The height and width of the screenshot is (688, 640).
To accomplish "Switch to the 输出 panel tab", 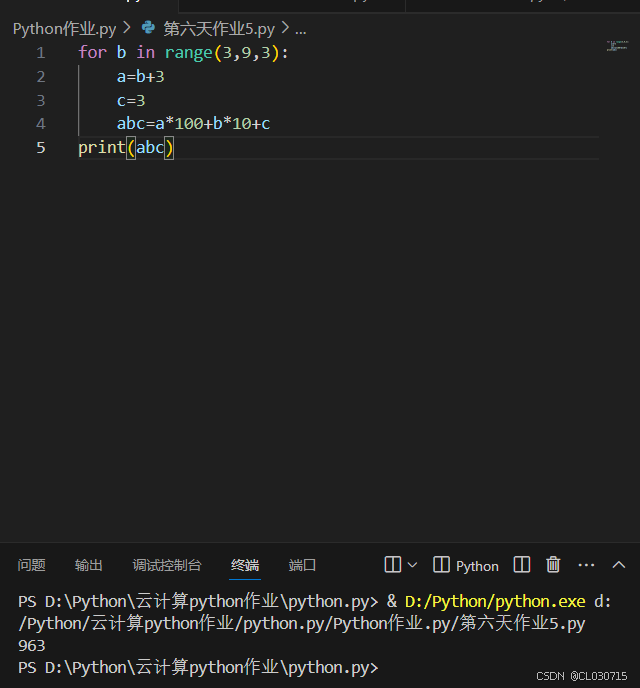I will point(89,565).
